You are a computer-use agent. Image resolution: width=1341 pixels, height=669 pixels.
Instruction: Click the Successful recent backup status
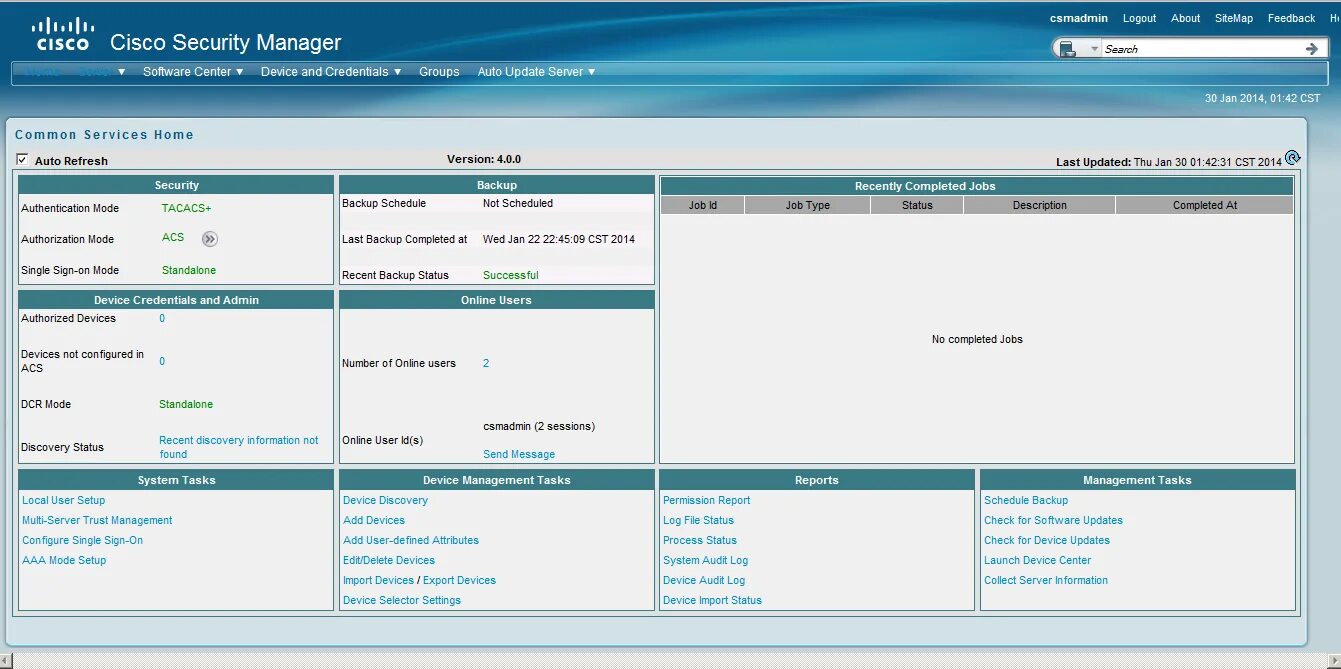[510, 275]
